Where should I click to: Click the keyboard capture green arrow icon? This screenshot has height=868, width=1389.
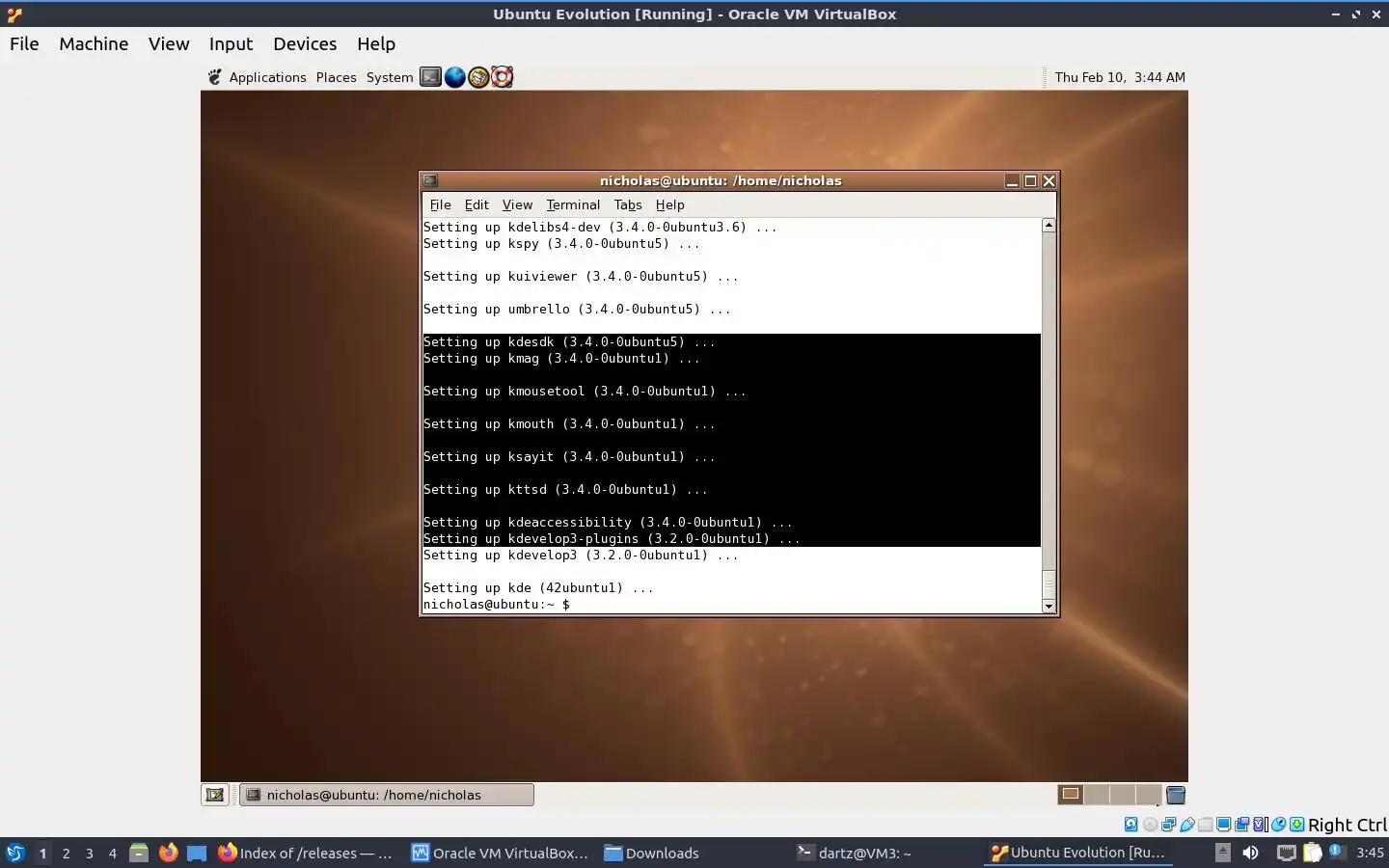coord(1297,825)
